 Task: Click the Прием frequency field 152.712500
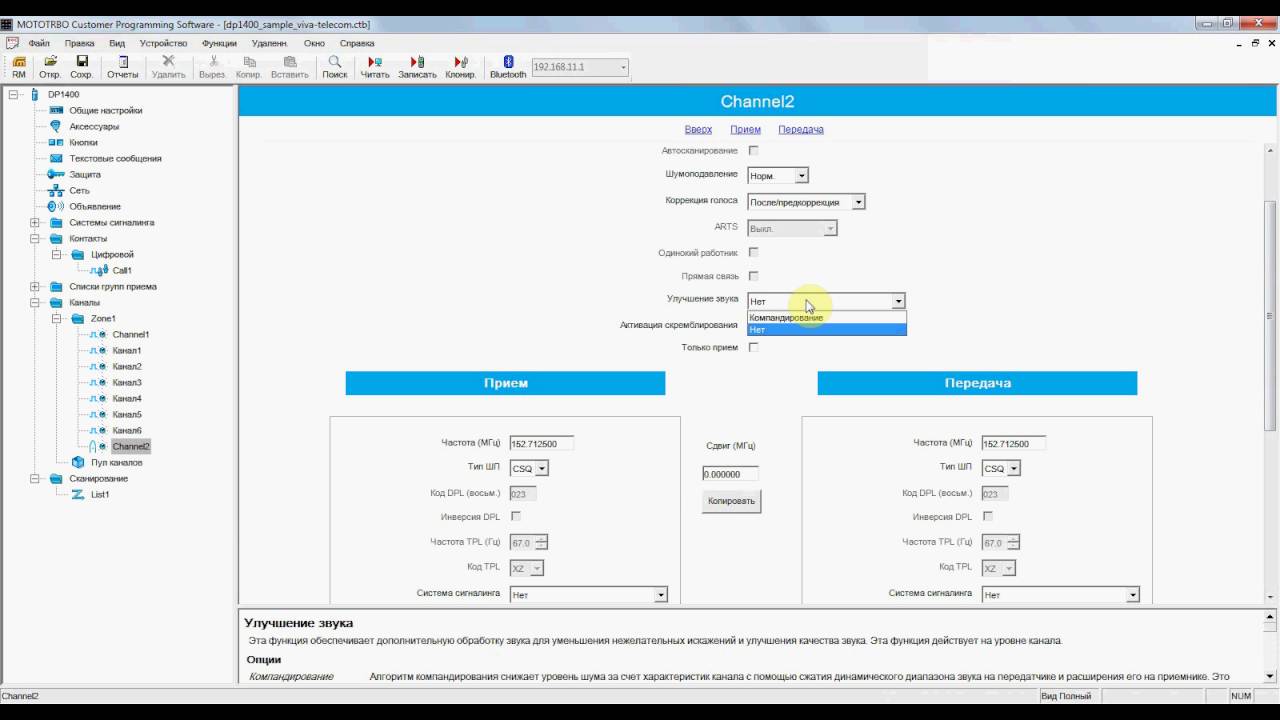coord(541,443)
